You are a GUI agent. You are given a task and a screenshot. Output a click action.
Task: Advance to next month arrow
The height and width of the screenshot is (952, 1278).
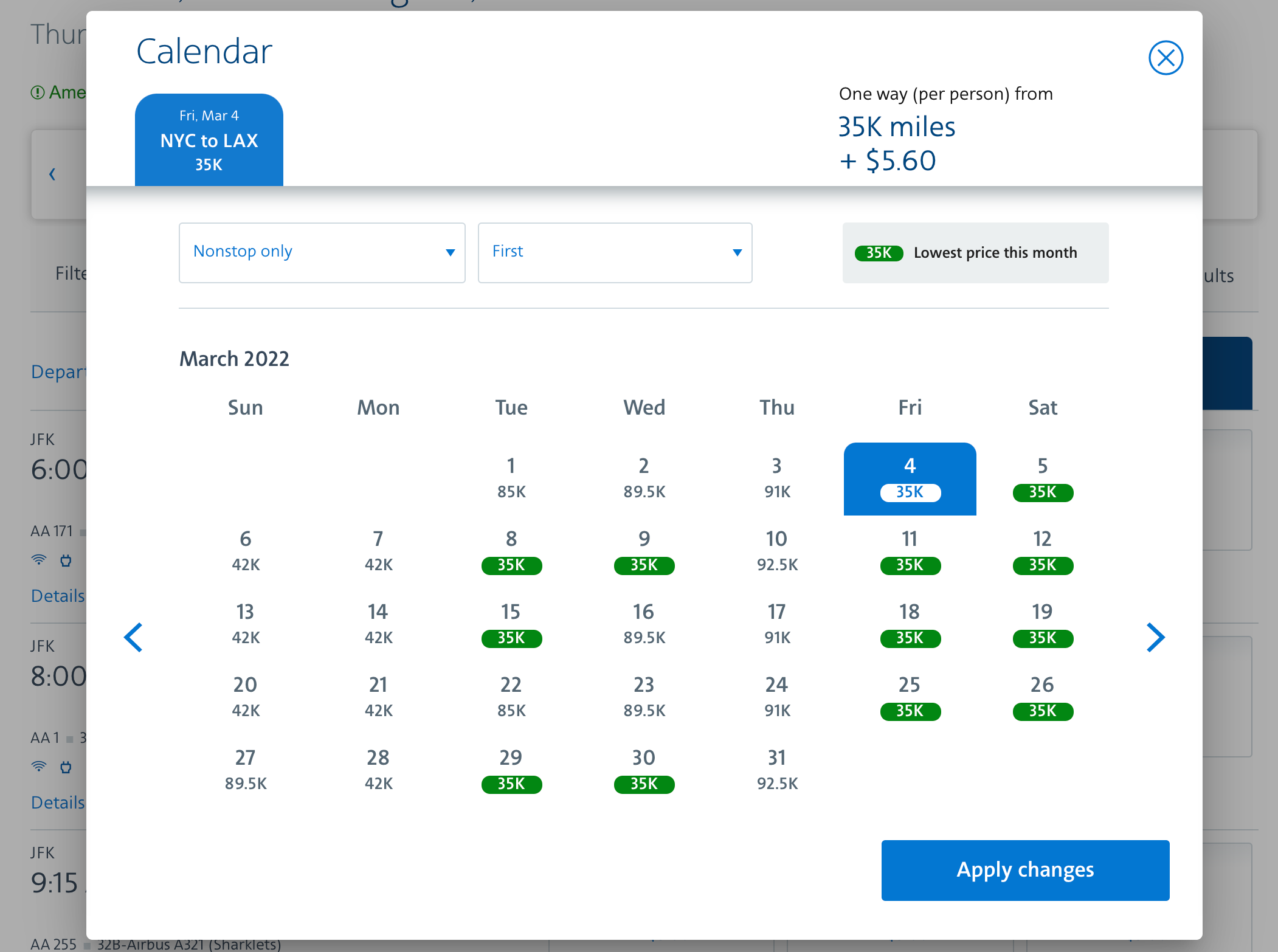click(x=1155, y=637)
